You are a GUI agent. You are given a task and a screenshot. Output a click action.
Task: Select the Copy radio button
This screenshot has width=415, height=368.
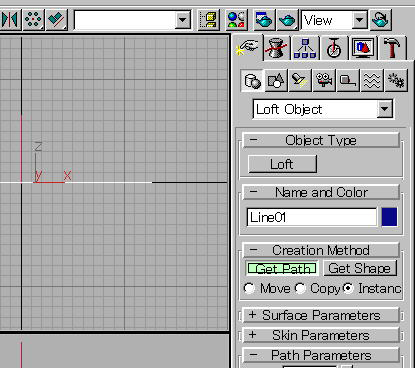[x=300, y=288]
